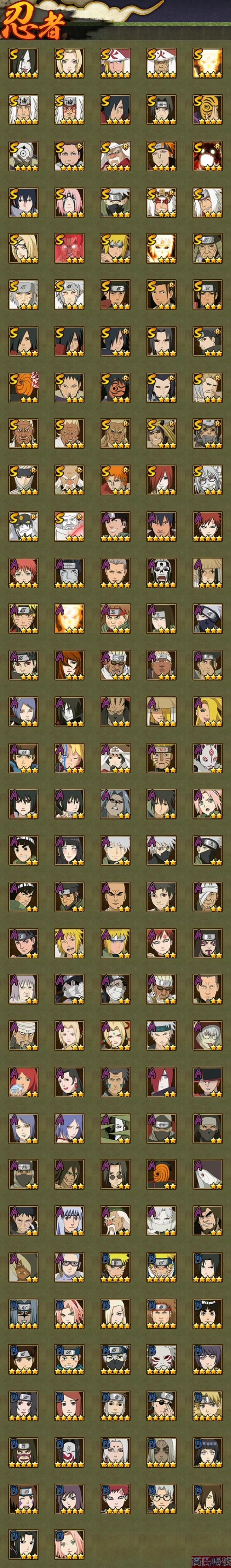Pick the S-rank Sasuke icon beside Sakura
This screenshot has height=1568, width=231.
click(x=23, y=202)
